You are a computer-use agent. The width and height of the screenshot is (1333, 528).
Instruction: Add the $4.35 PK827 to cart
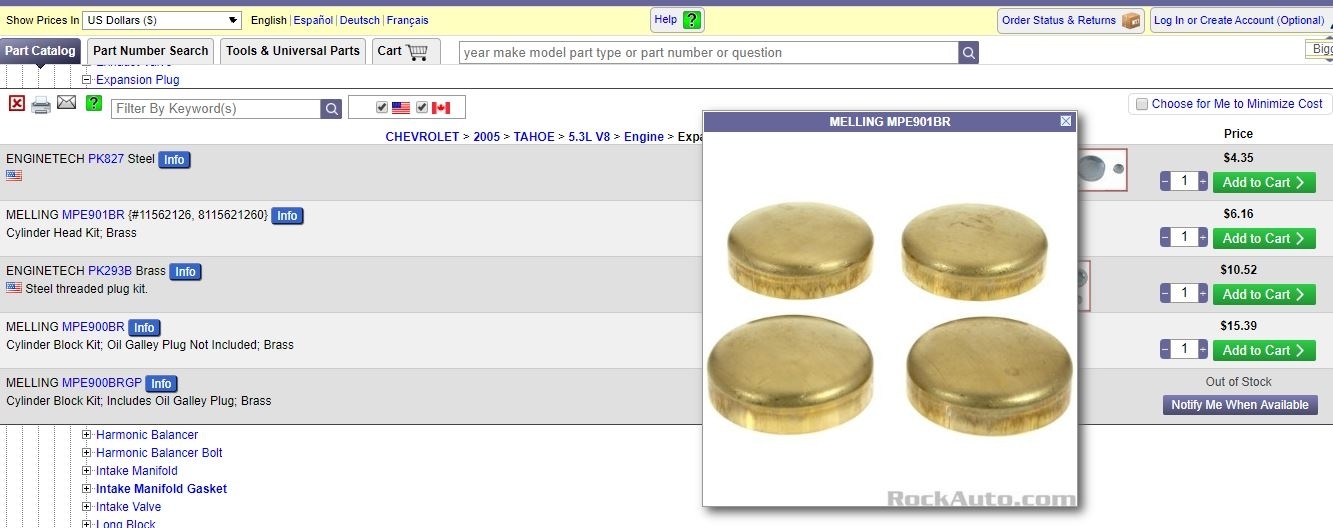click(1264, 182)
